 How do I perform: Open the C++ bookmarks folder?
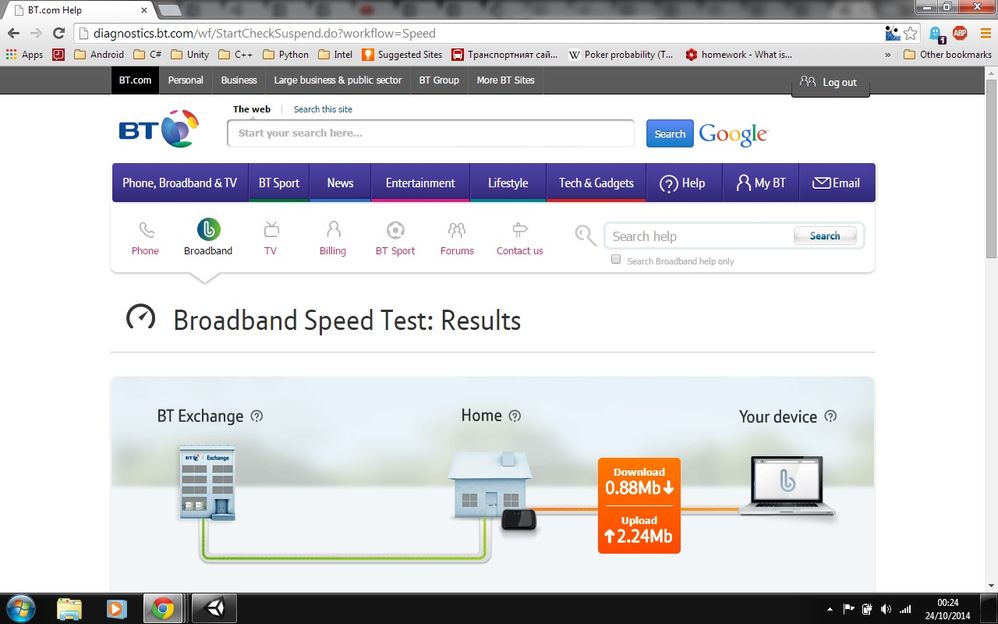[x=235, y=55]
